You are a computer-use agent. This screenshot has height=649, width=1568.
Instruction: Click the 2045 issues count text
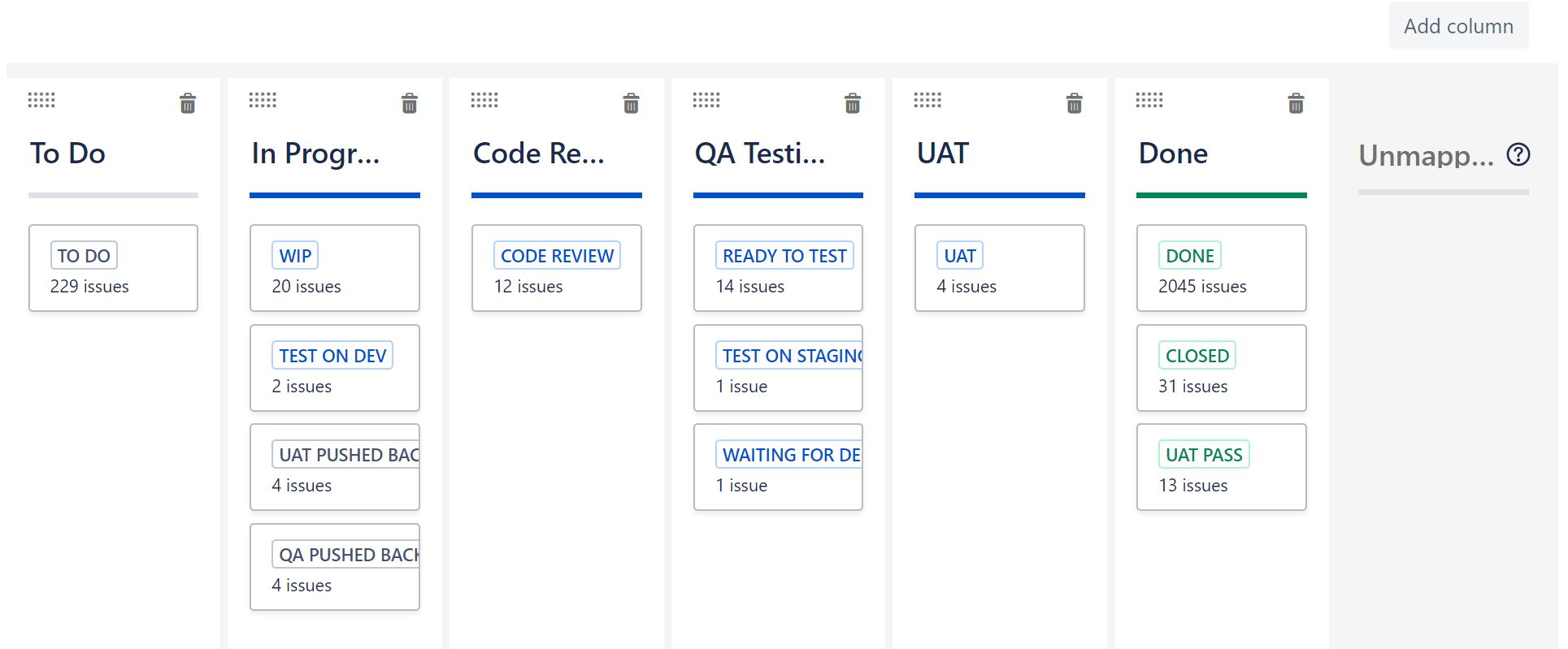[1202, 287]
